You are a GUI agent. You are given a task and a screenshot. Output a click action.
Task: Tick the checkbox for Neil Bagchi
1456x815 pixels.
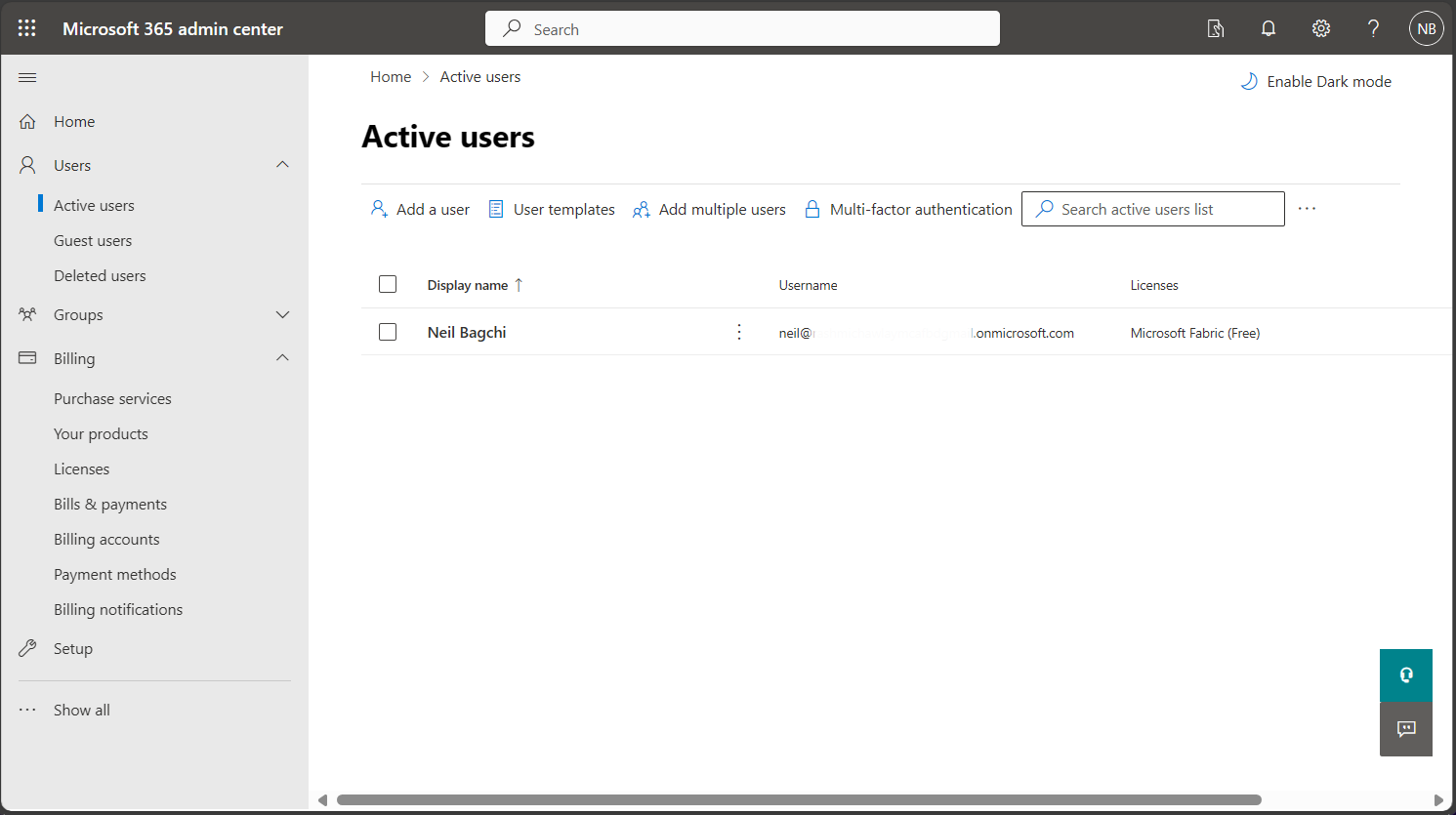388,332
